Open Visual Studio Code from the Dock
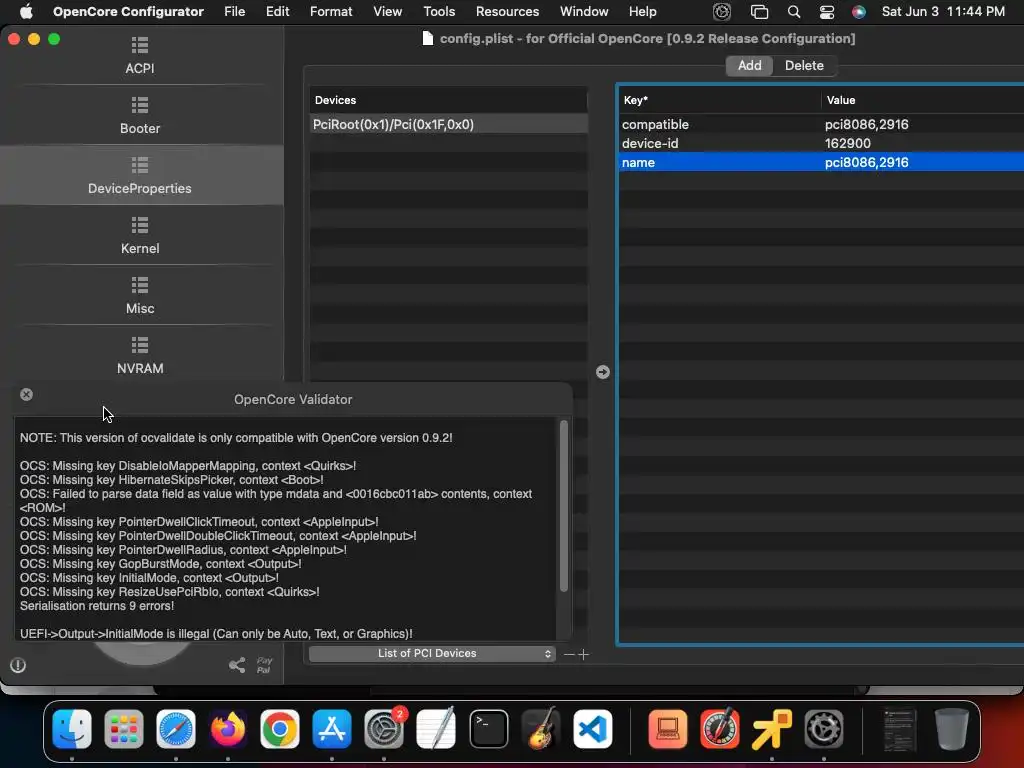The width and height of the screenshot is (1024, 768). (x=593, y=728)
